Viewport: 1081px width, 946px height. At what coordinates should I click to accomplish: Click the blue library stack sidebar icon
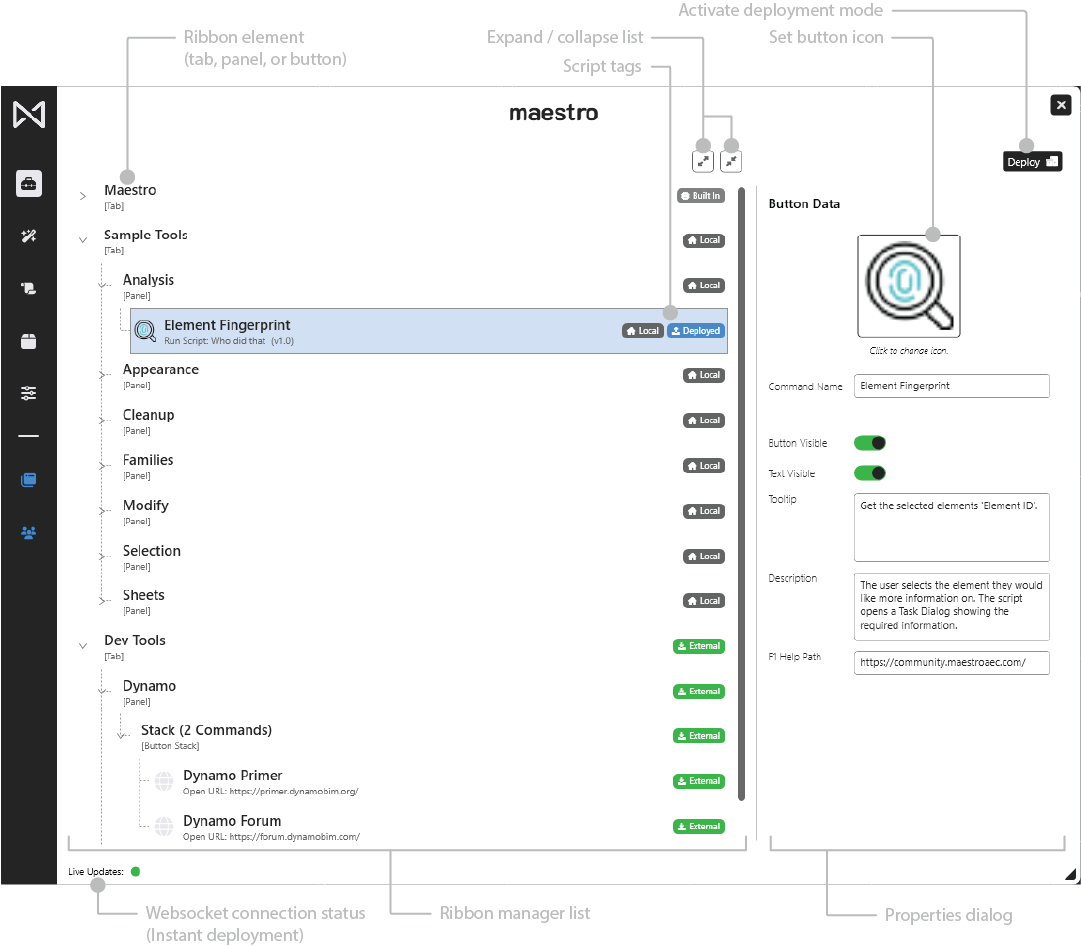click(29, 480)
